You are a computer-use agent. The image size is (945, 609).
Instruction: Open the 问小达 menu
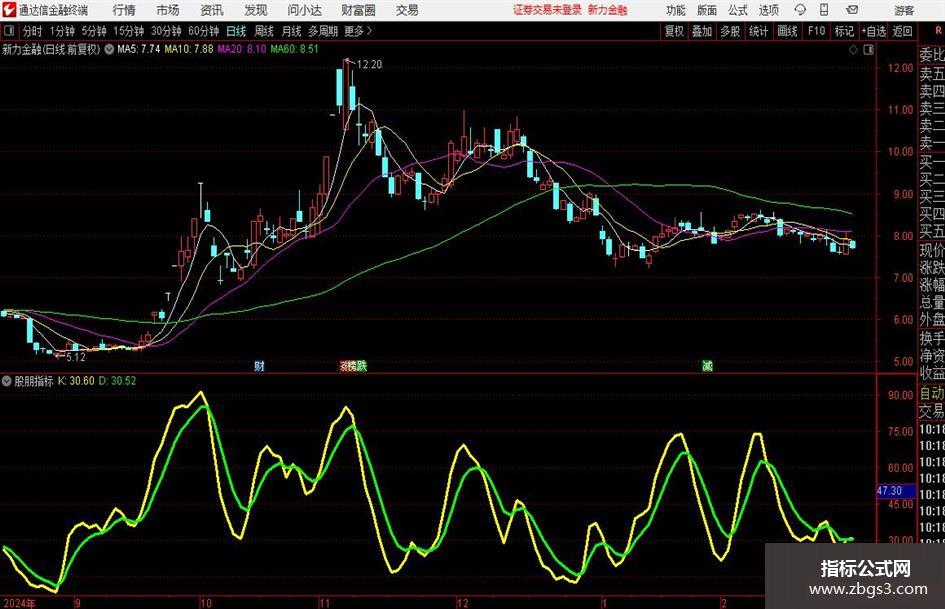(304, 10)
